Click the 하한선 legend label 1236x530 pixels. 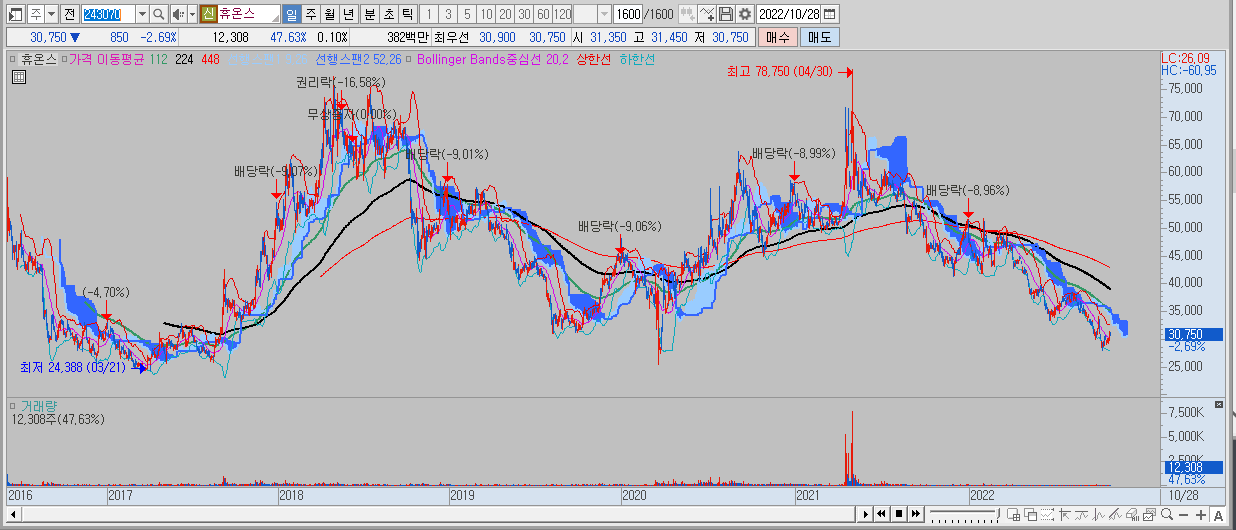637,60
